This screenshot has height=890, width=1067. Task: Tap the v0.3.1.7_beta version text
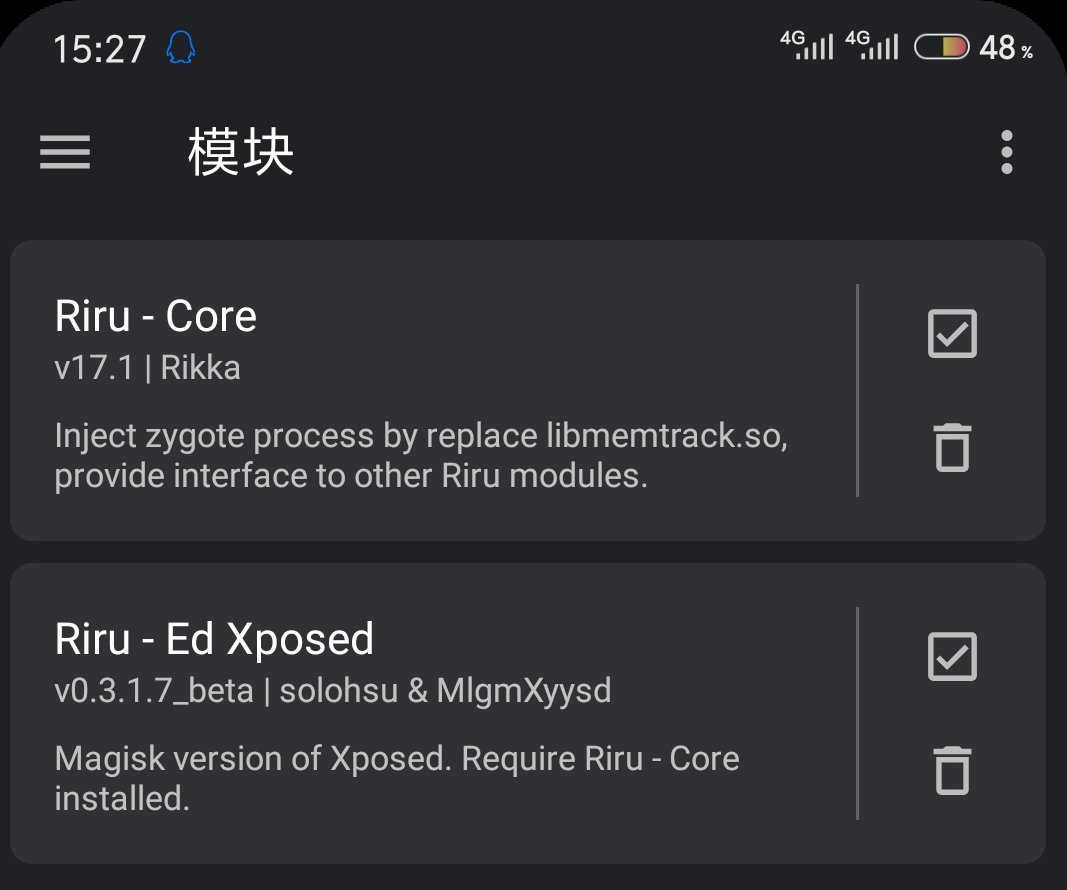(154, 691)
